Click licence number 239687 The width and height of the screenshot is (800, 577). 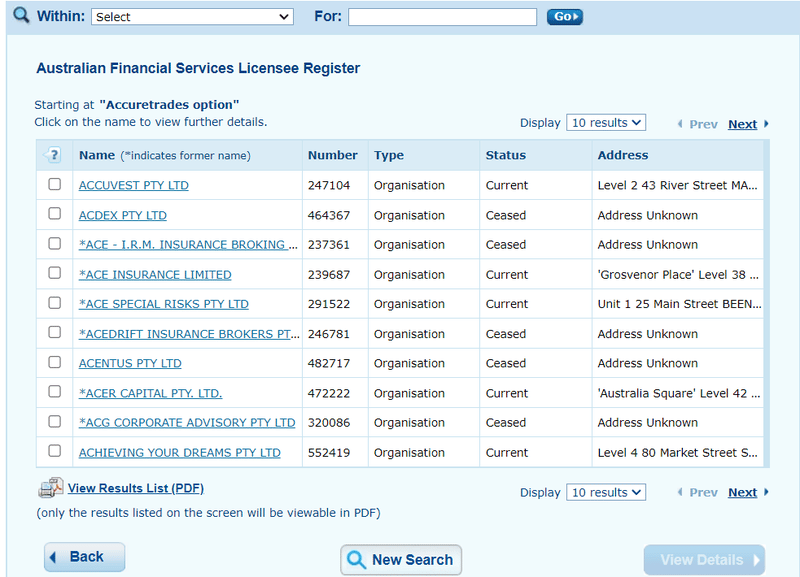click(x=329, y=274)
